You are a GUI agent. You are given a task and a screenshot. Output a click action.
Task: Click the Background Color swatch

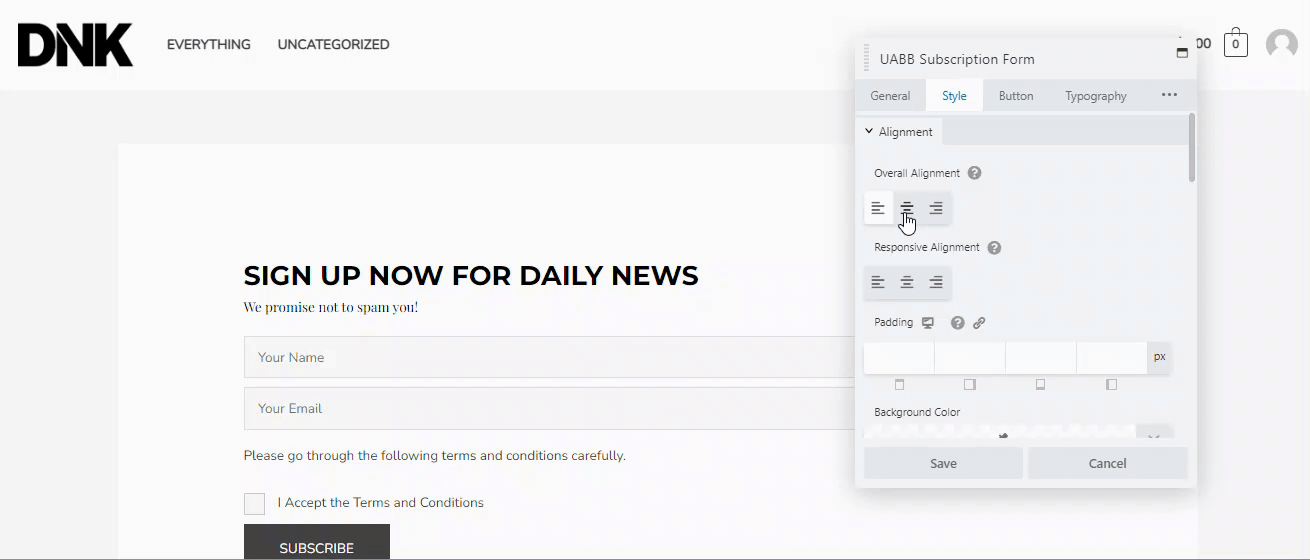pos(1000,434)
